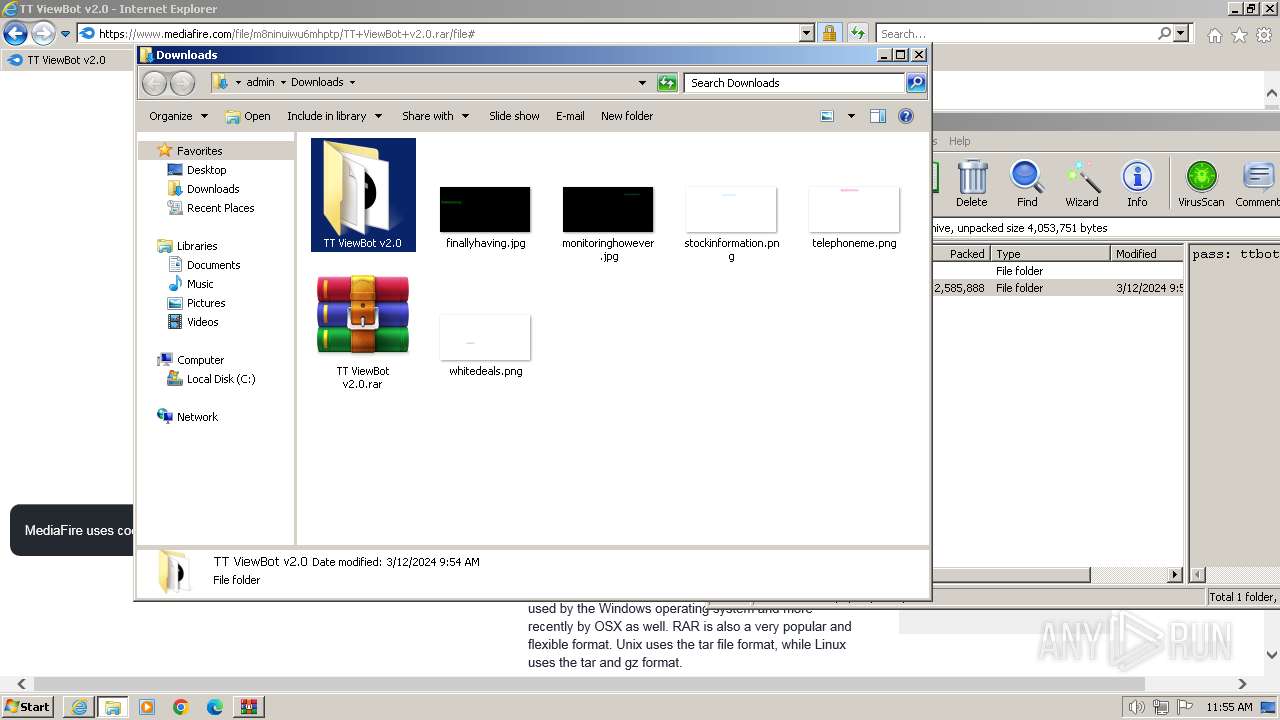
Task: Click the Explorer back navigation button
Action: pos(154,83)
